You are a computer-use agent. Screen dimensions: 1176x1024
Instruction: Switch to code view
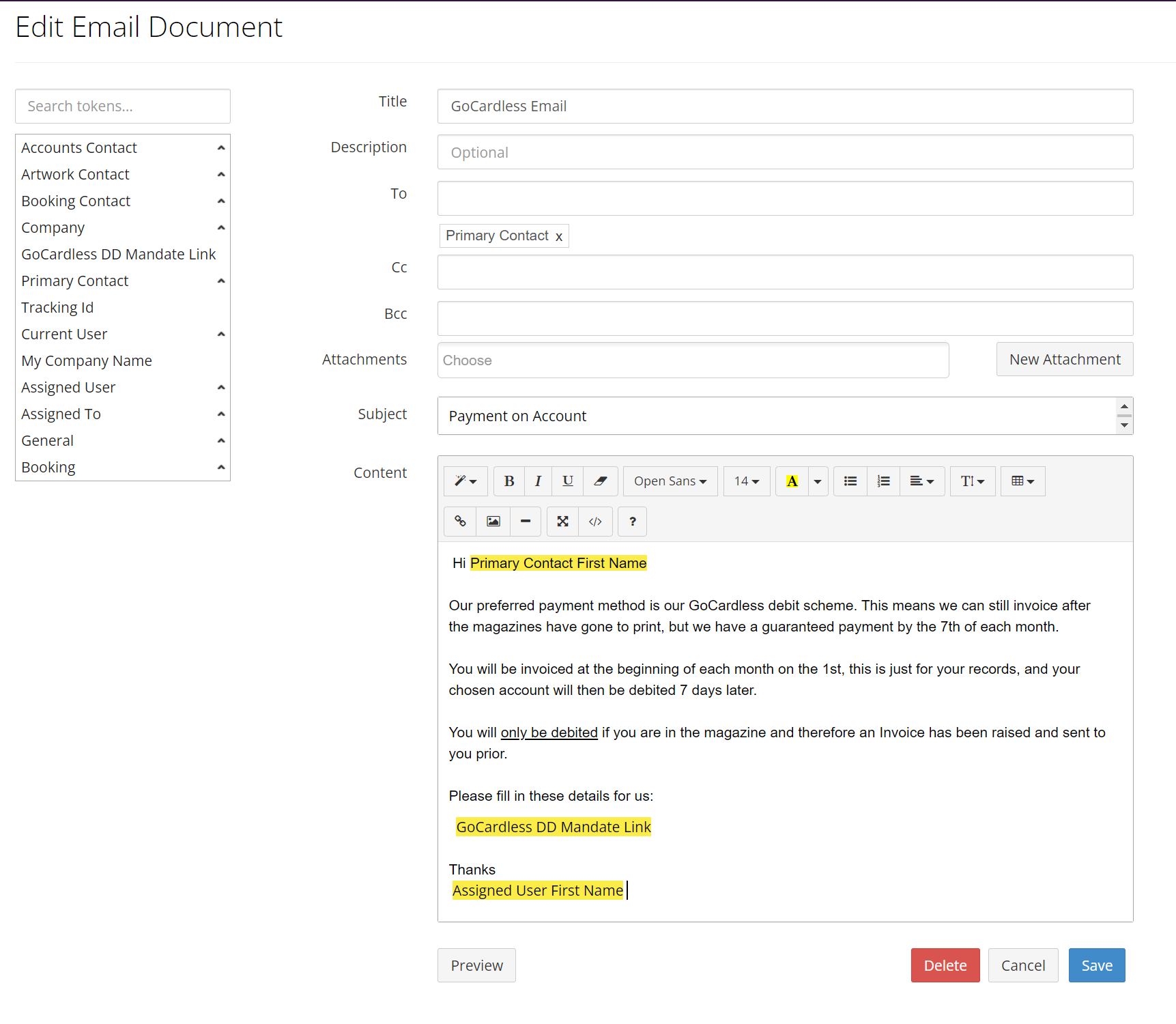pos(595,522)
